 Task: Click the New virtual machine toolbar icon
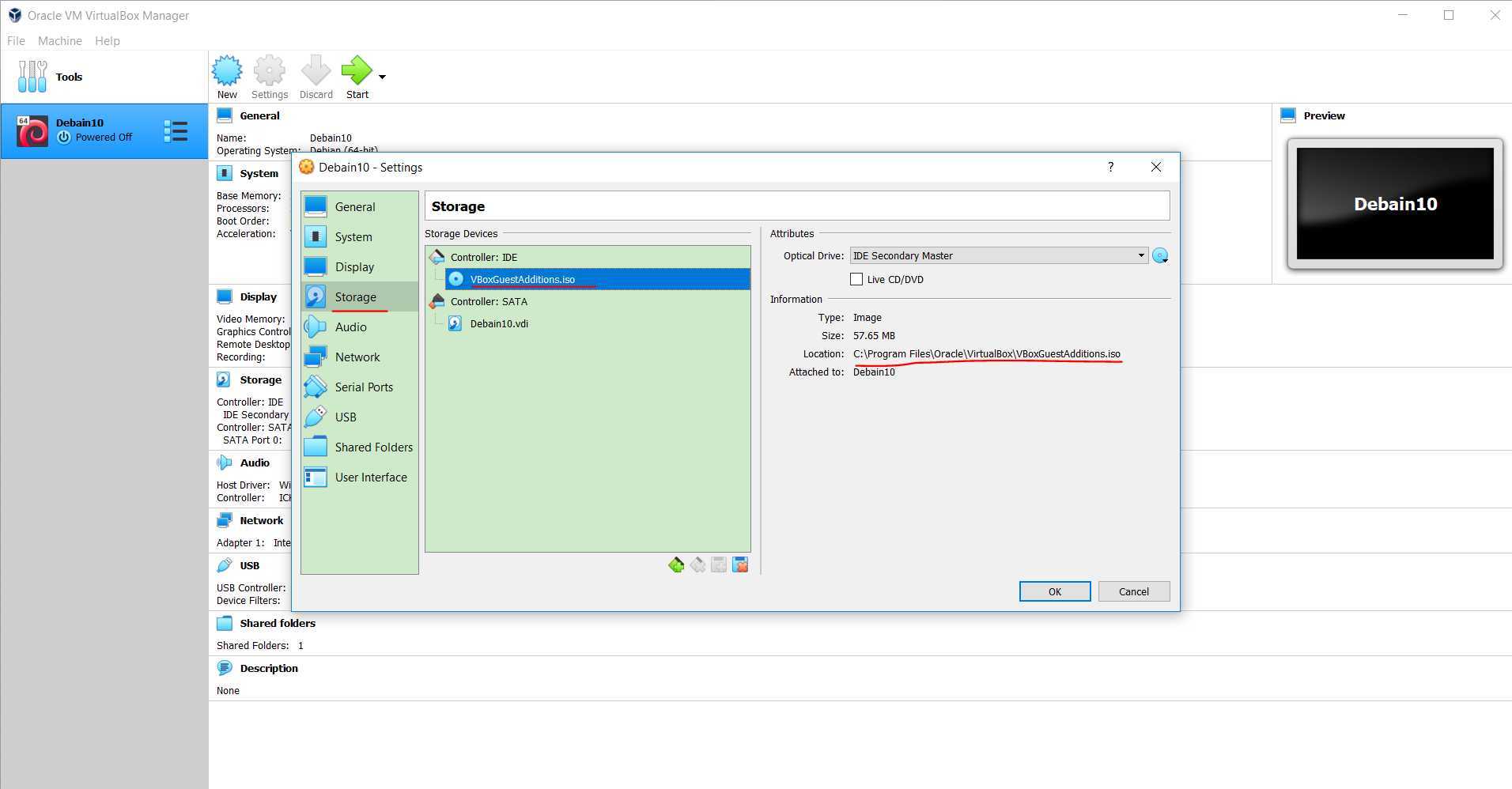click(227, 77)
